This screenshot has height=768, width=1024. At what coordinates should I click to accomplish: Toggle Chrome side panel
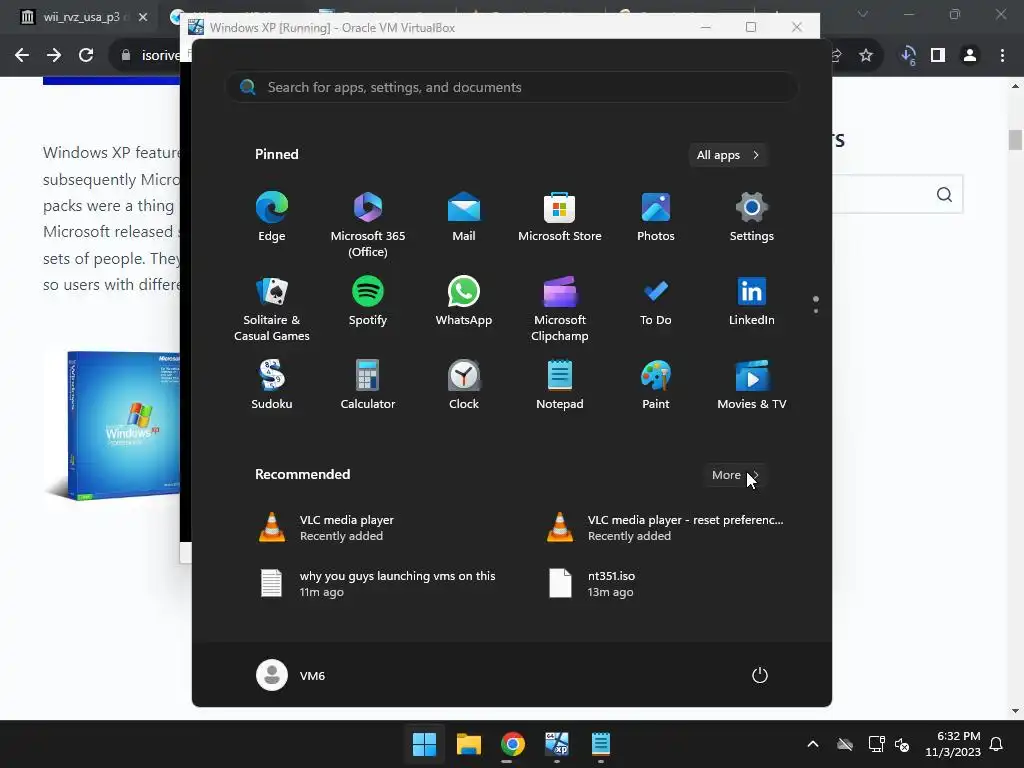(x=938, y=56)
